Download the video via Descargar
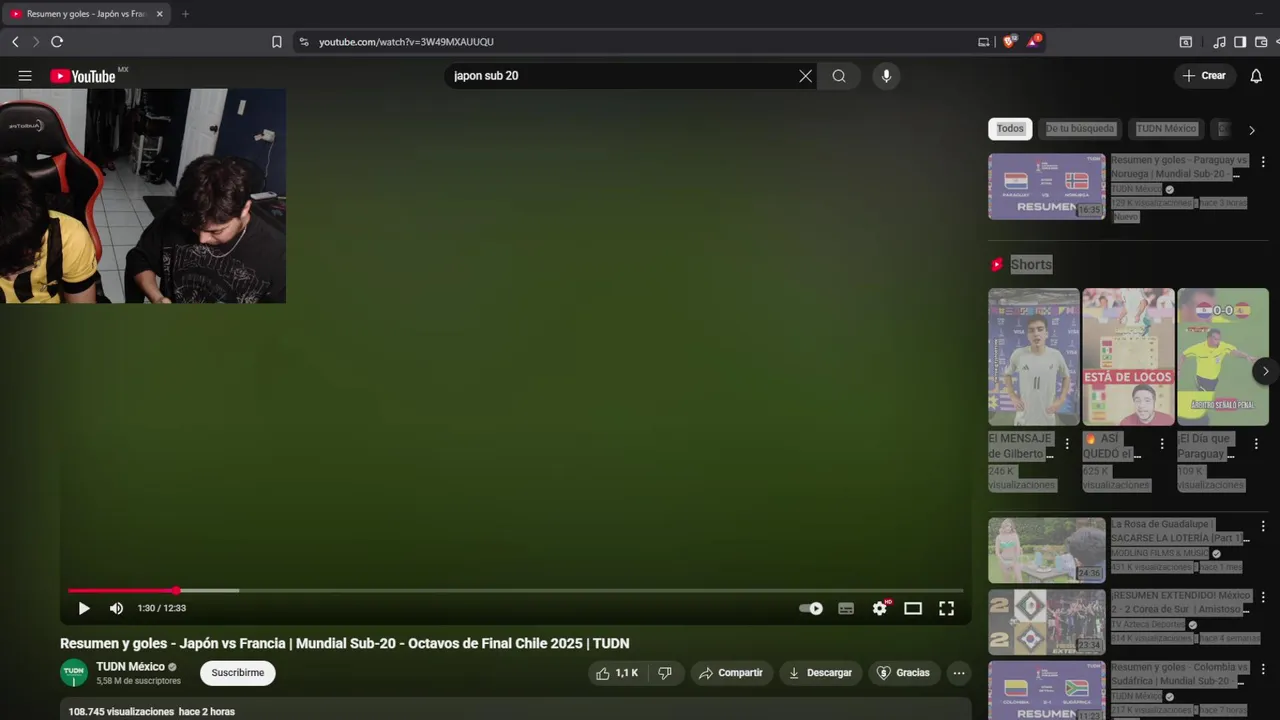The image size is (1280, 720). click(x=820, y=673)
